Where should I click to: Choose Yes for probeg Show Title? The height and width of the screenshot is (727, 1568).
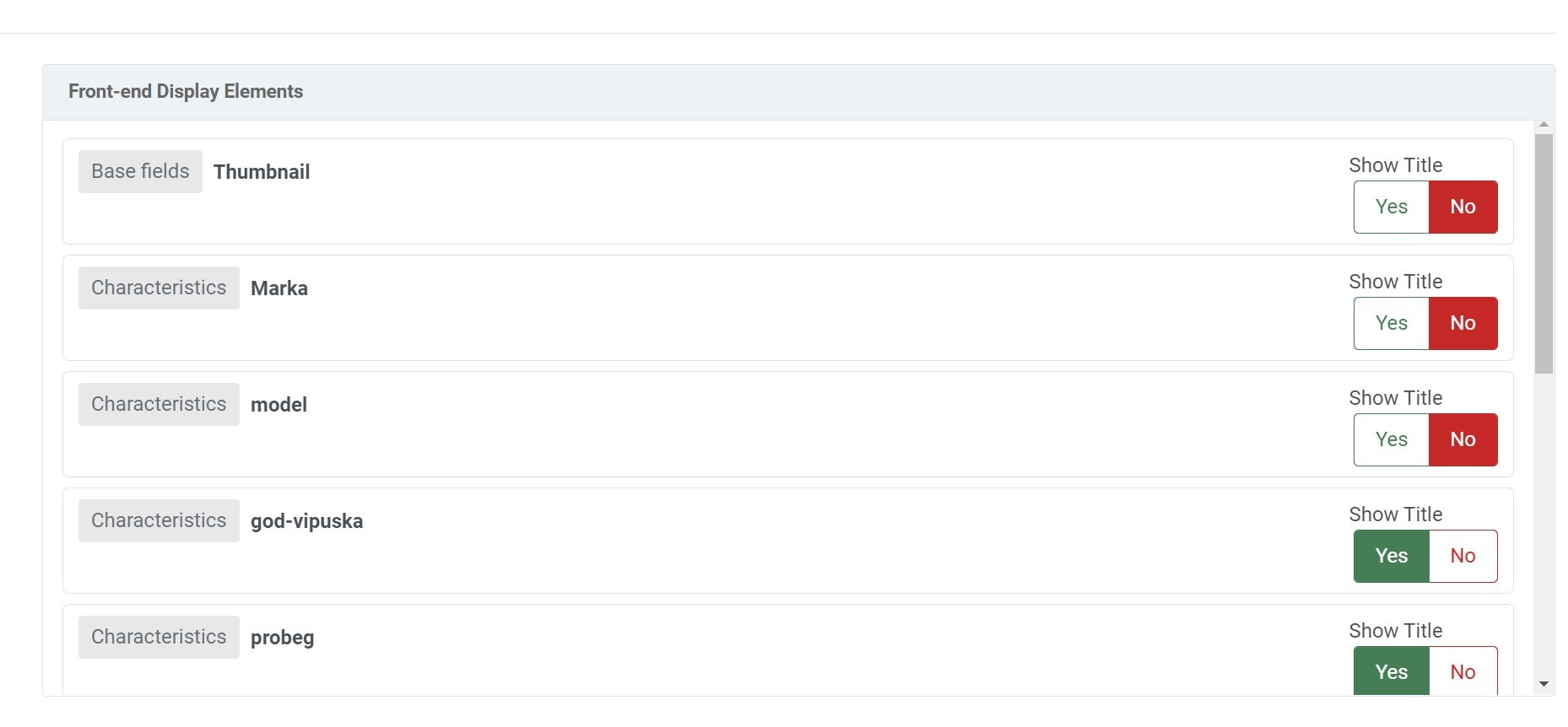pyautogui.click(x=1391, y=671)
